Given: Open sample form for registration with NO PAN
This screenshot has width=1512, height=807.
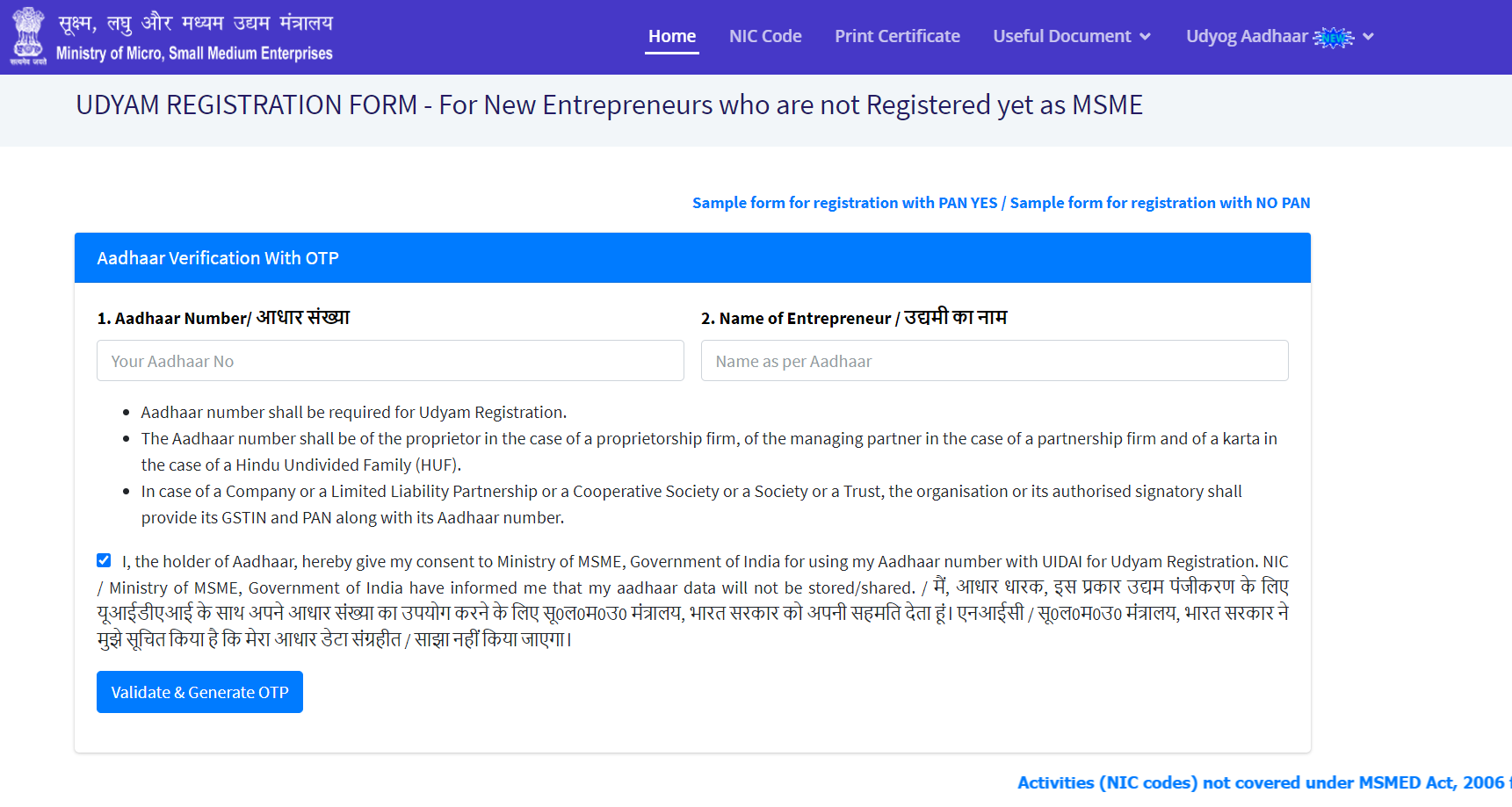Looking at the screenshot, I should point(1160,203).
